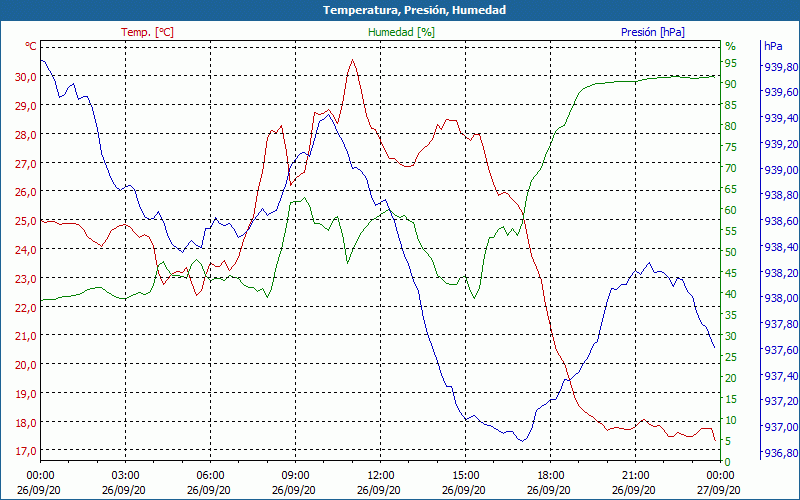Screen dimensions: 800x500
Task: Click the 23,0 temperature axis value
Action: (24, 279)
